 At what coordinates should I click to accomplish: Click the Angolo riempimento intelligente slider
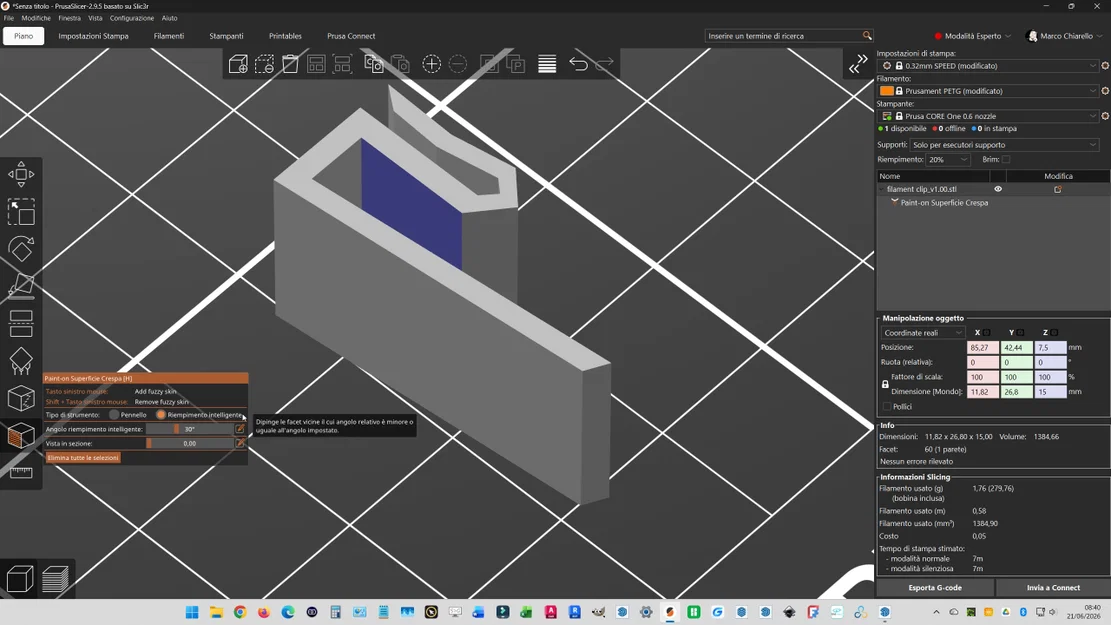(190, 429)
